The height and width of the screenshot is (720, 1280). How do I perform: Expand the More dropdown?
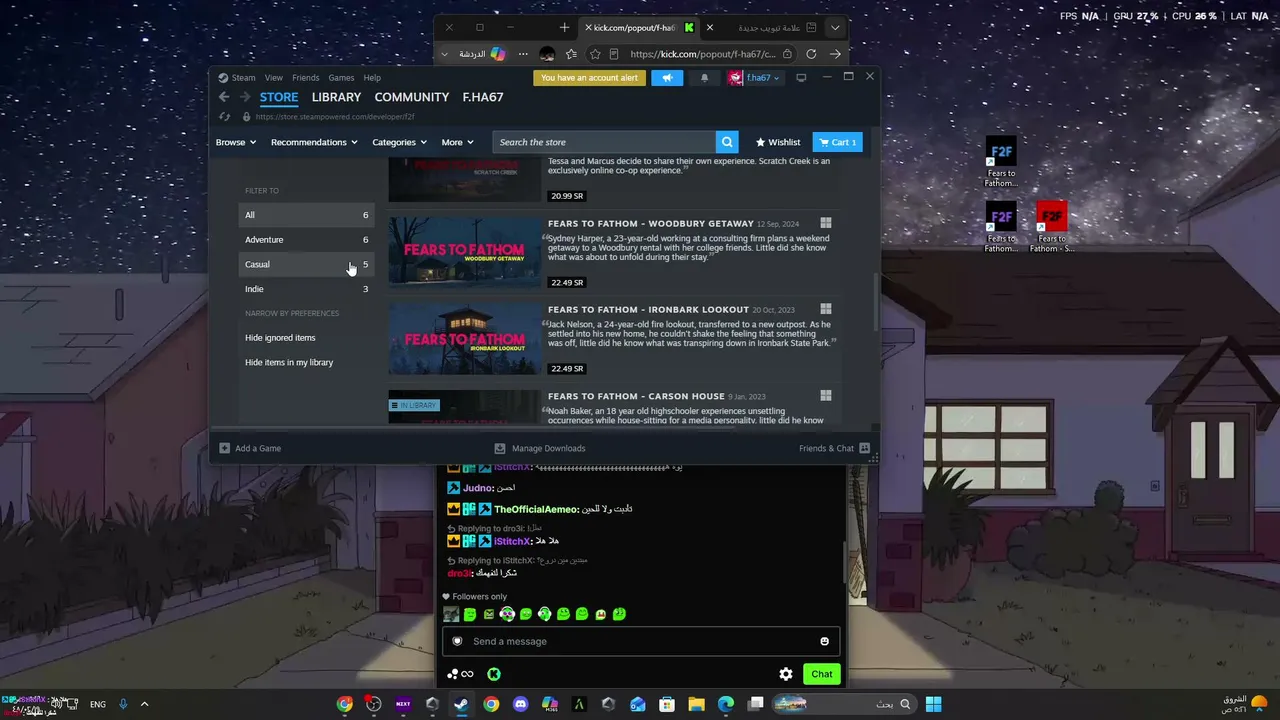coord(457,142)
